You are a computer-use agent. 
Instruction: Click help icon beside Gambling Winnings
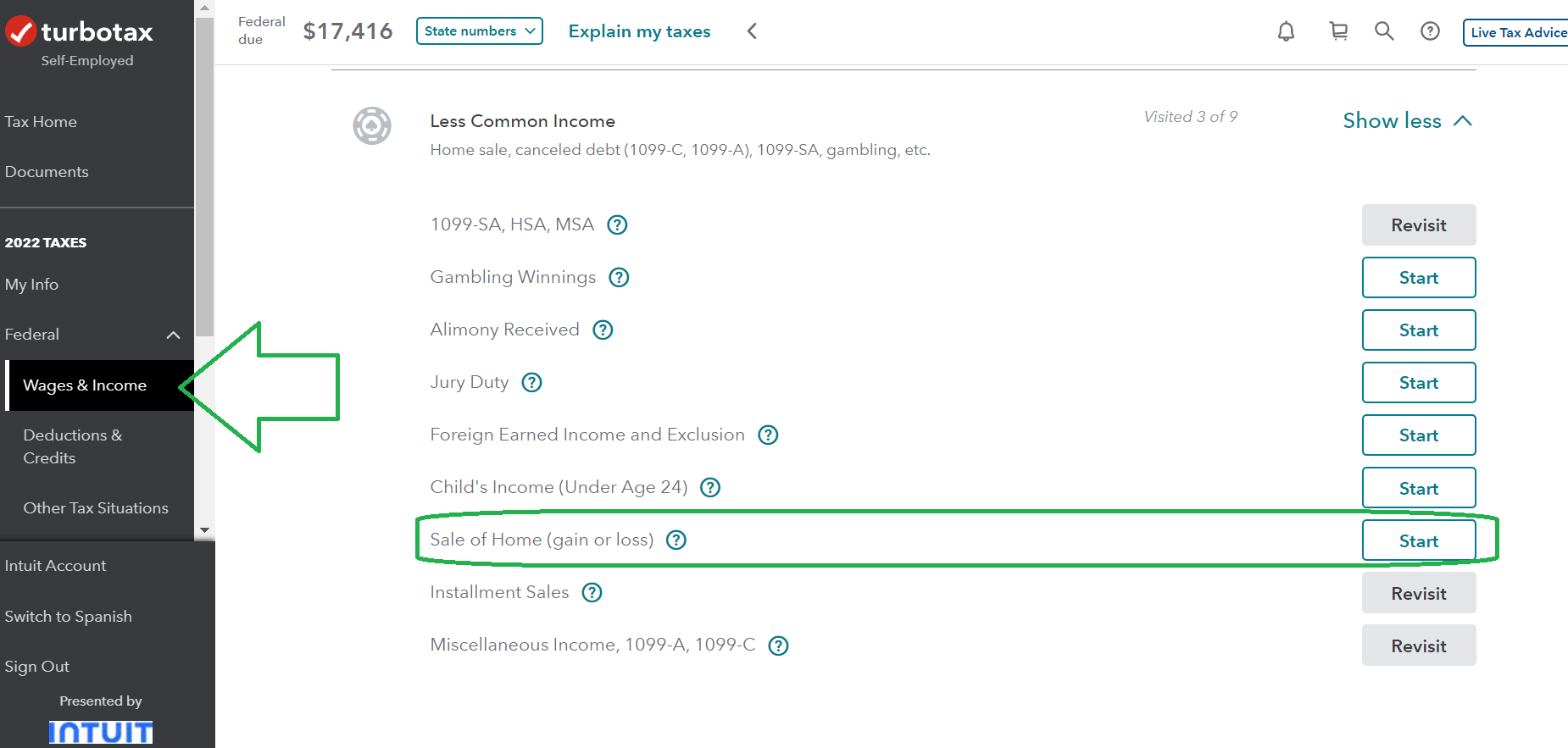pyautogui.click(x=620, y=278)
